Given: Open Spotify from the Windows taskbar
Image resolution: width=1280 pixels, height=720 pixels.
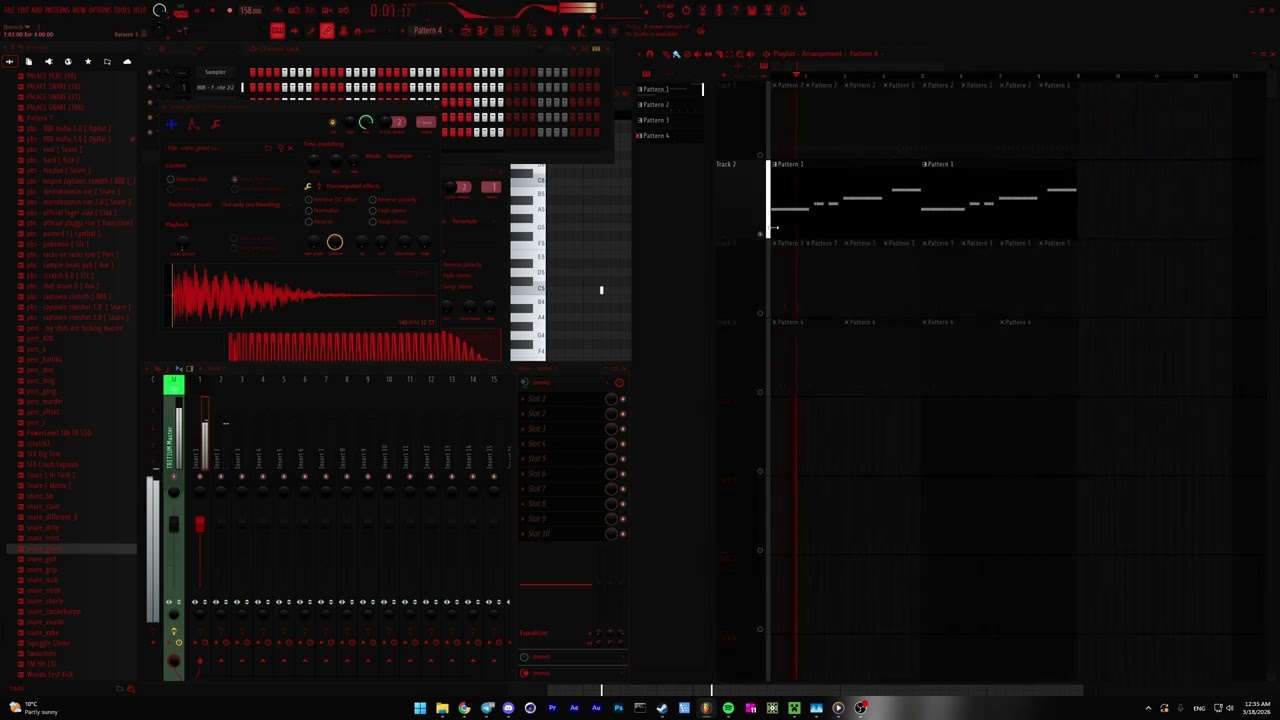Looking at the screenshot, I should pyautogui.click(x=728, y=708).
